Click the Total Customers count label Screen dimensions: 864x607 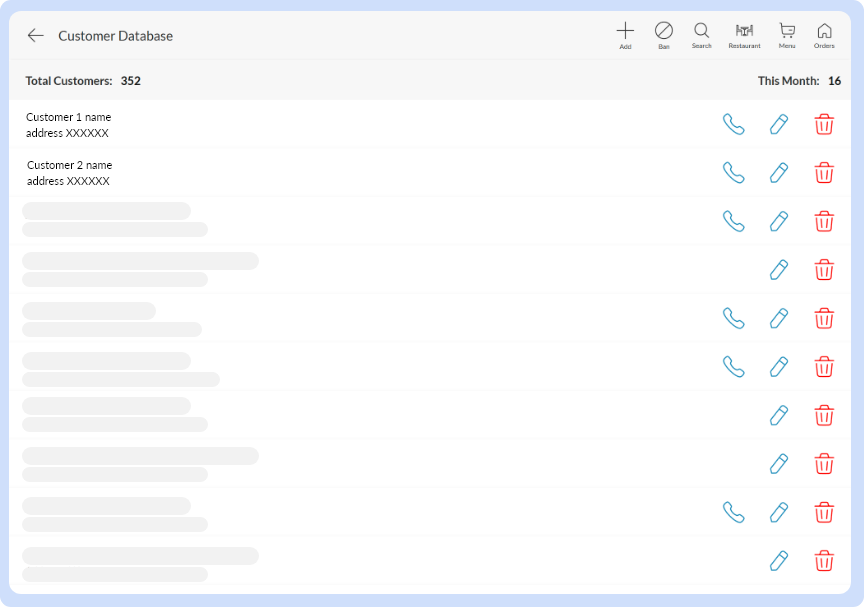83,81
